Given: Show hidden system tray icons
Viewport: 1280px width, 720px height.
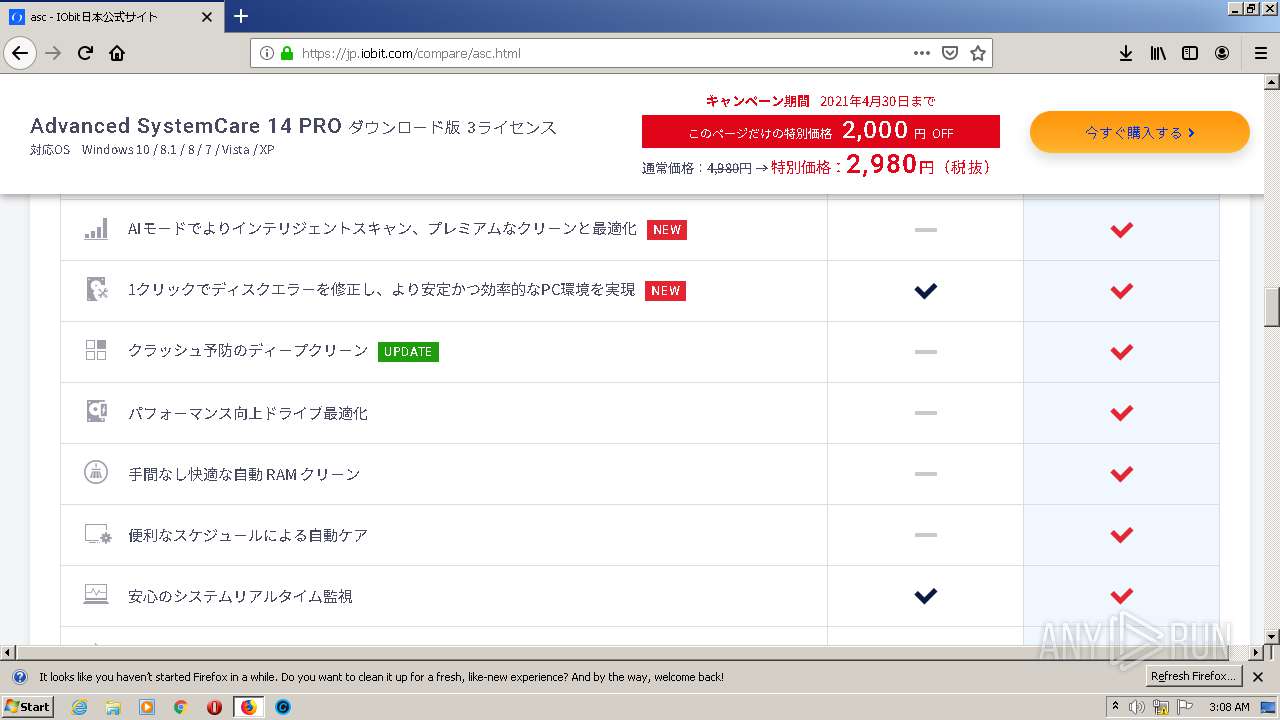Looking at the screenshot, I should [x=1115, y=707].
